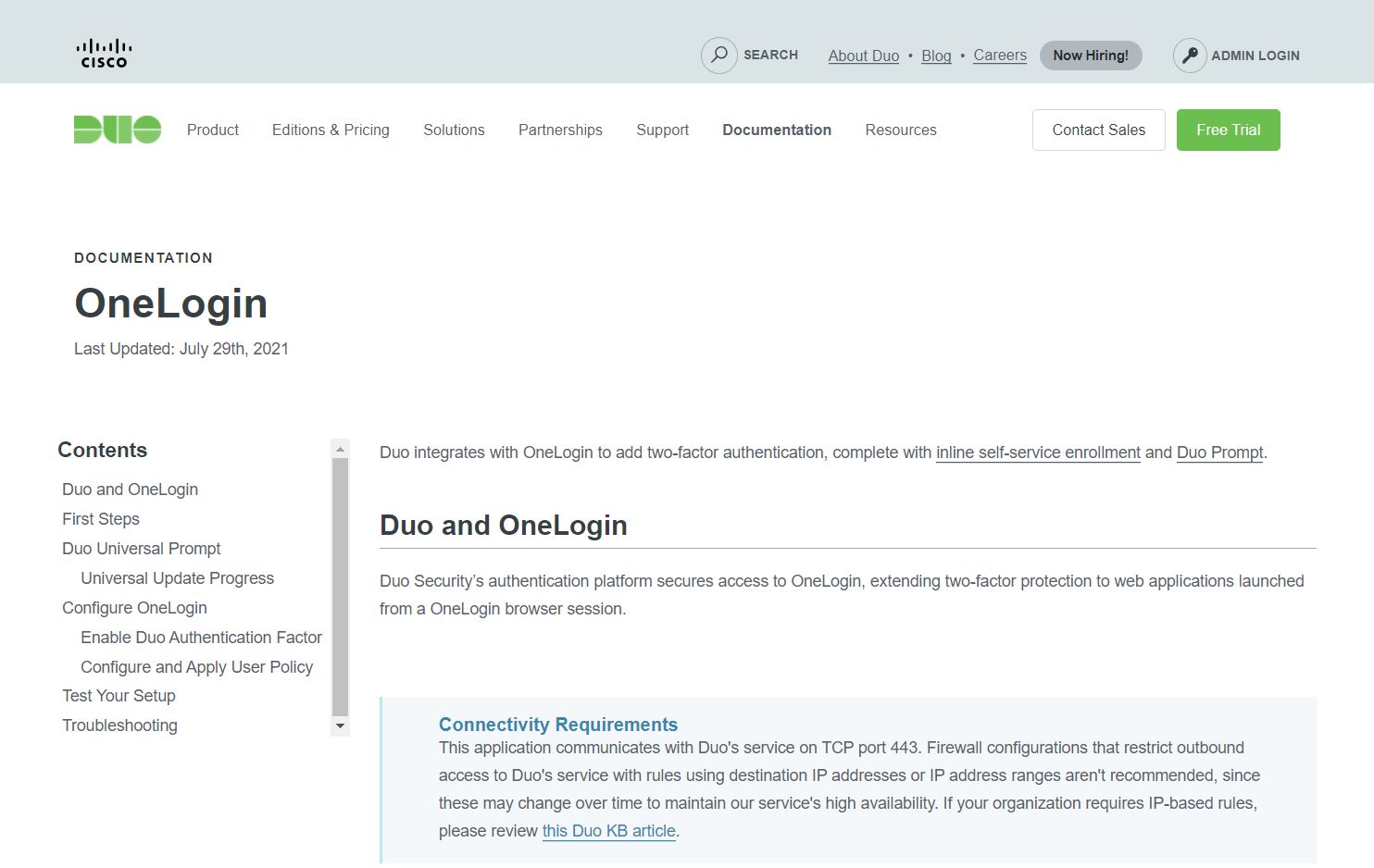
Task: Open the Solutions menu
Action: click(454, 130)
